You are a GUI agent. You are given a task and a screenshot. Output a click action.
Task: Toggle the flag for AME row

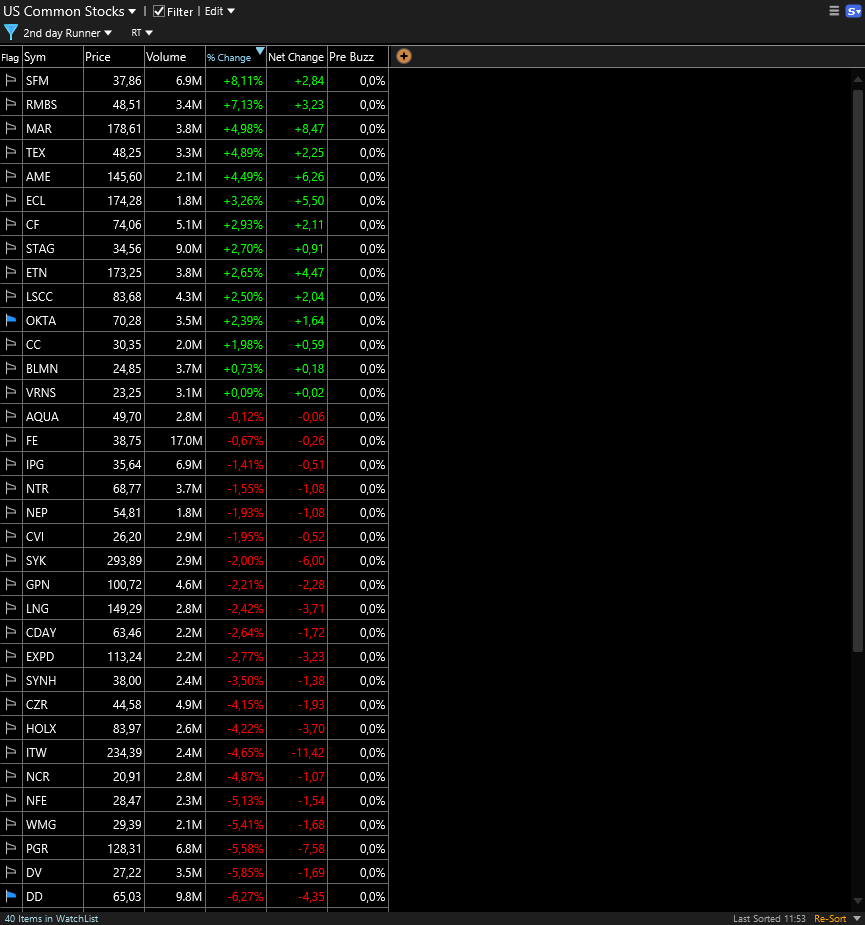11,176
